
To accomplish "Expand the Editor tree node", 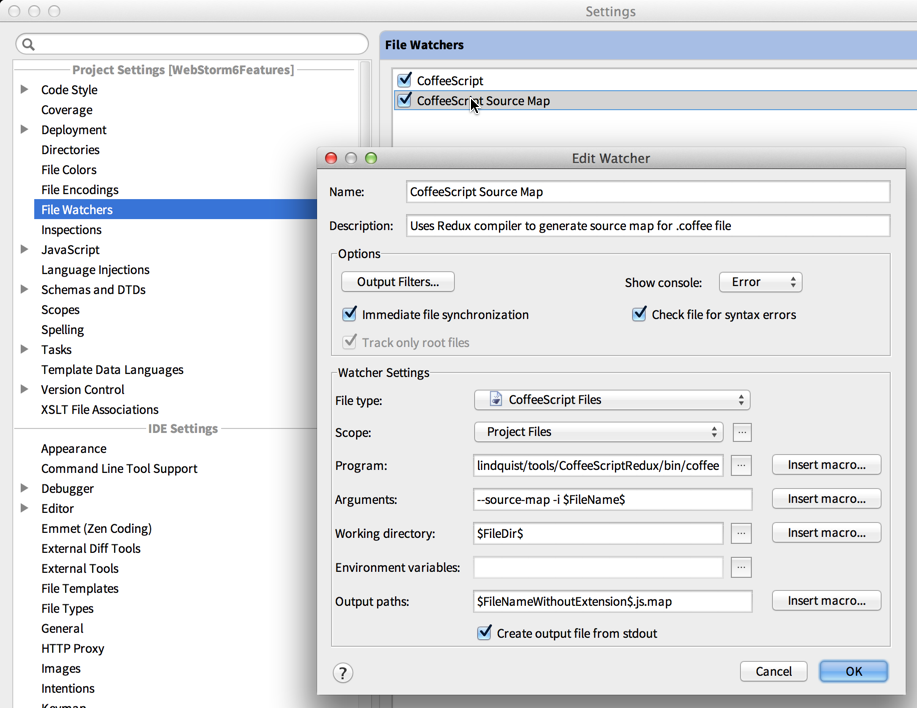I will pyautogui.click(x=24, y=508).
